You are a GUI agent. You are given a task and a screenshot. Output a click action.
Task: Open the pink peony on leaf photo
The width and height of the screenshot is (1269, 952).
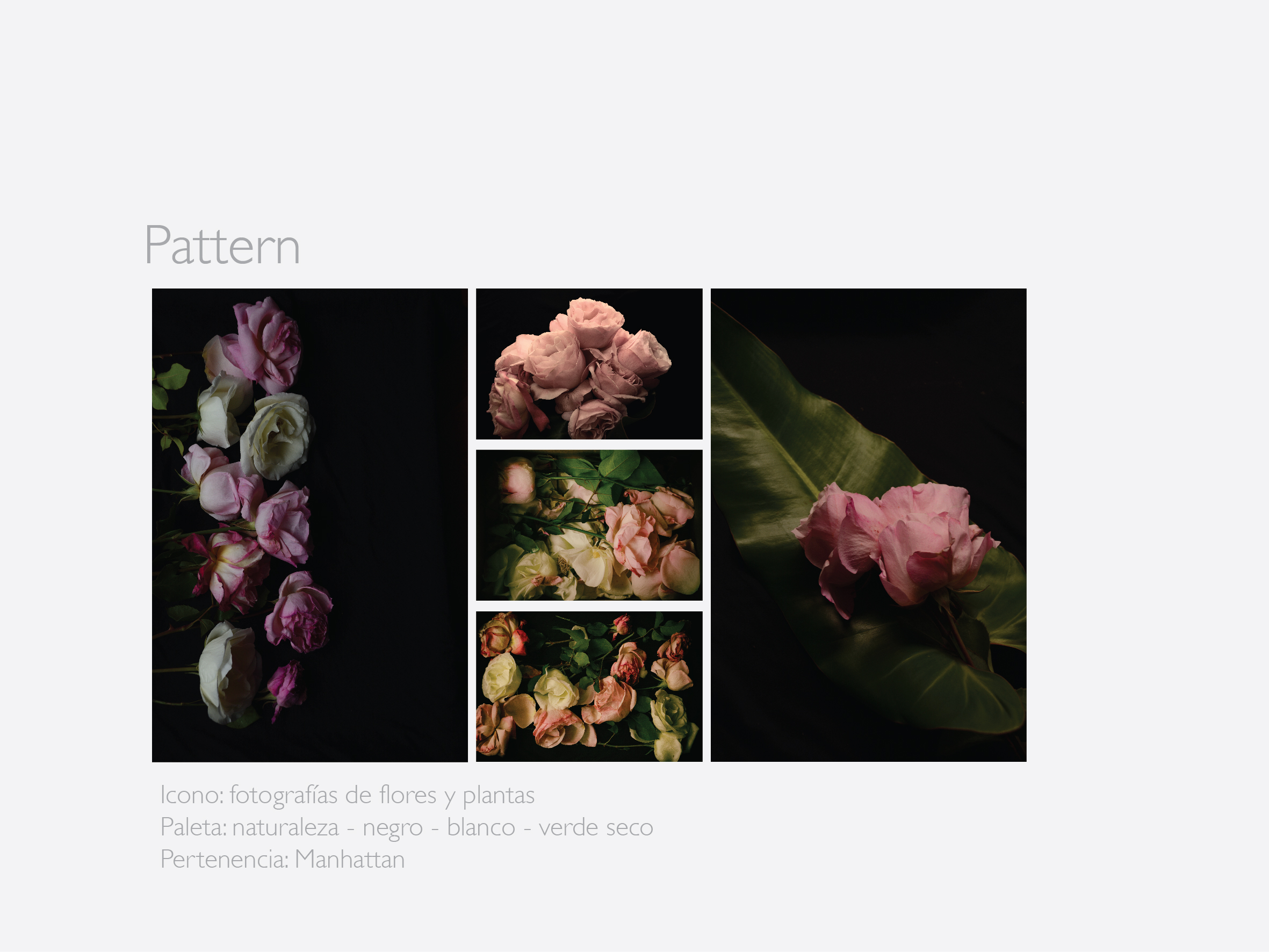(x=869, y=525)
